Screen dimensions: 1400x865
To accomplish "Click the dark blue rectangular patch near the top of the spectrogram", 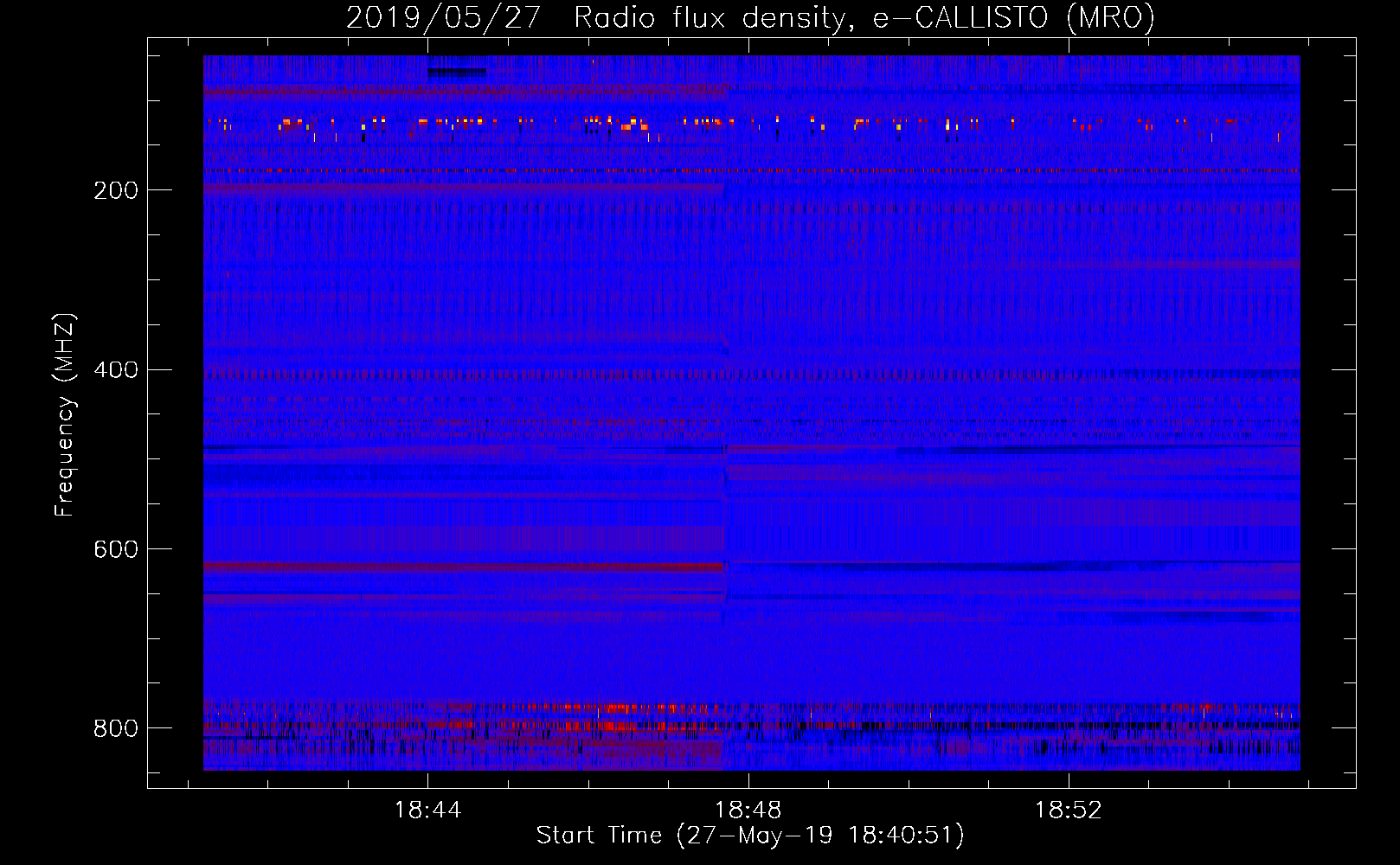I will click(x=457, y=73).
